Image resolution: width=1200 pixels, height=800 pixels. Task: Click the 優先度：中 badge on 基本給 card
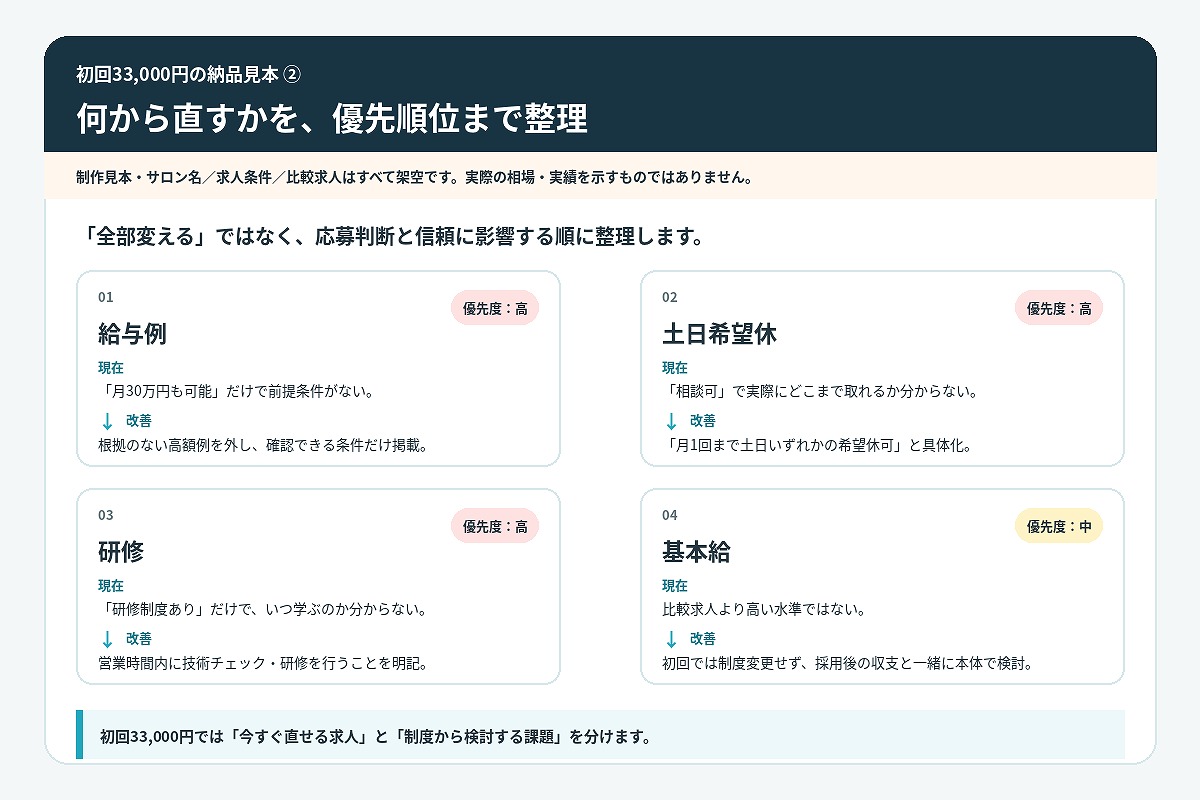[x=1059, y=526]
